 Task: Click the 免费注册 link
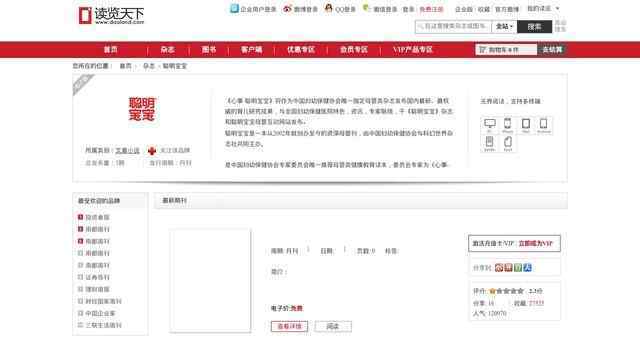[x=431, y=9]
